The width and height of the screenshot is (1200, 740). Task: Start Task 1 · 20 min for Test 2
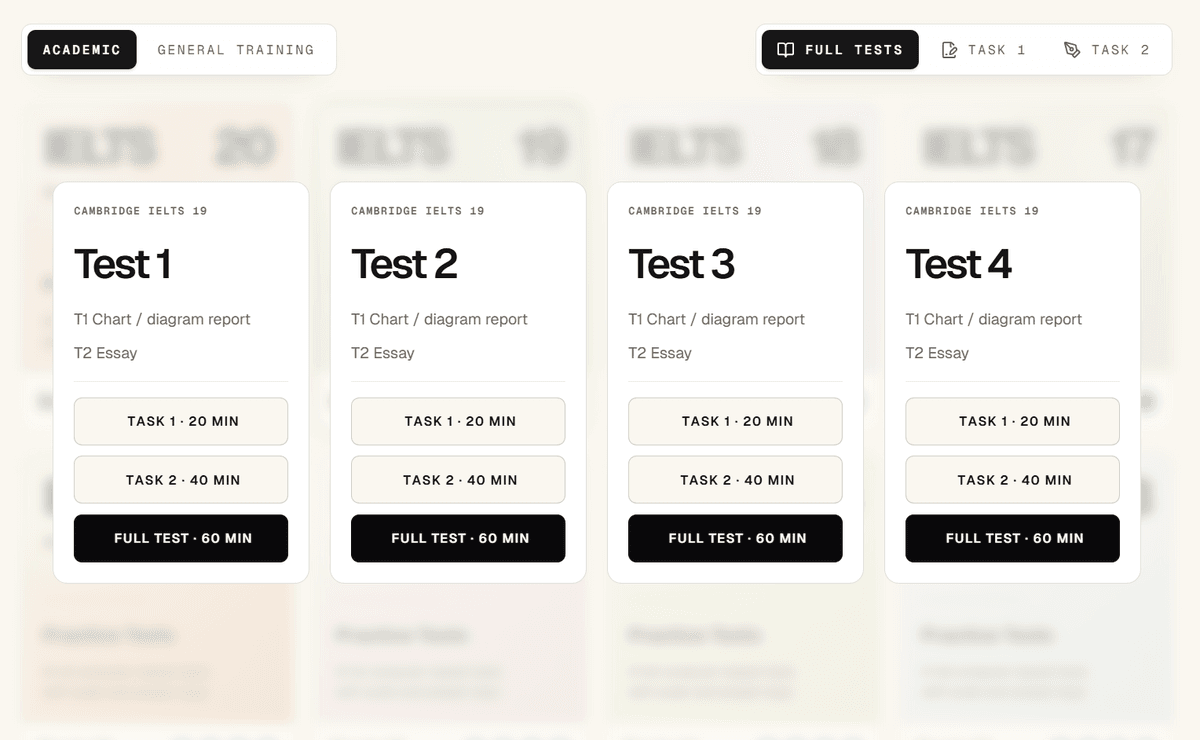click(x=458, y=421)
